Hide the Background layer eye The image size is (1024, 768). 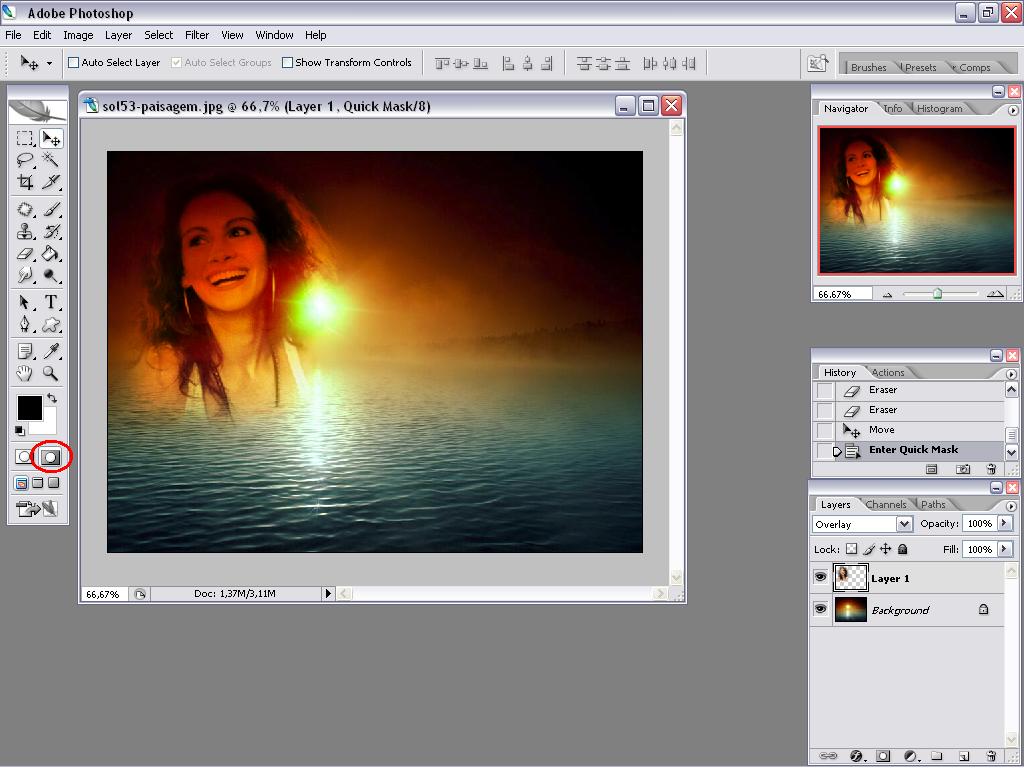[820, 609]
